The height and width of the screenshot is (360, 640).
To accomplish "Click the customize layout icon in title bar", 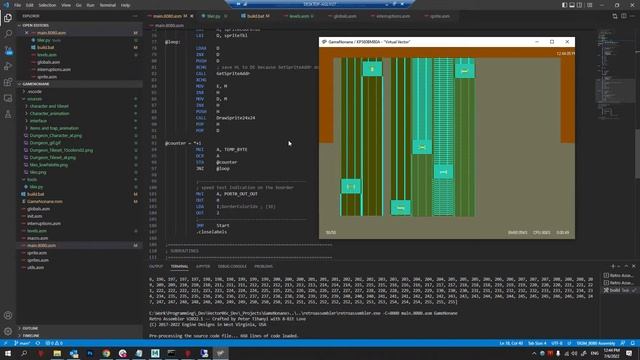I will [x=589, y=5].
